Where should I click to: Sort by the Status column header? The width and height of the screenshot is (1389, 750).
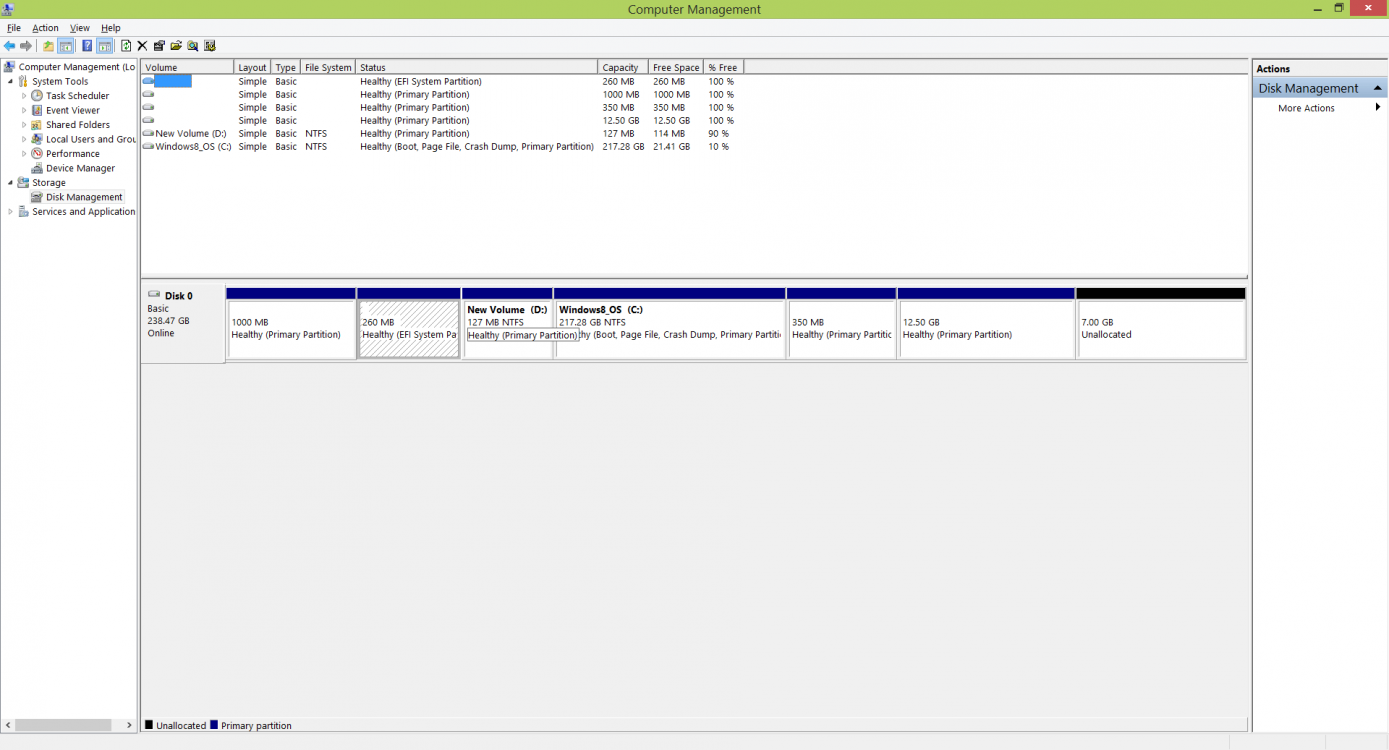[476, 68]
